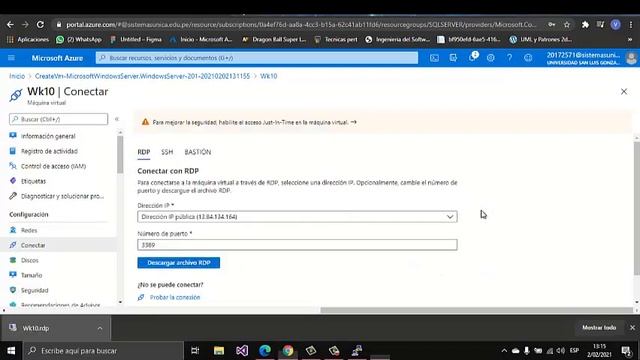640x360 pixels.
Task: Open the directory and subscription filter icon
Action: pyautogui.click(x=453, y=58)
